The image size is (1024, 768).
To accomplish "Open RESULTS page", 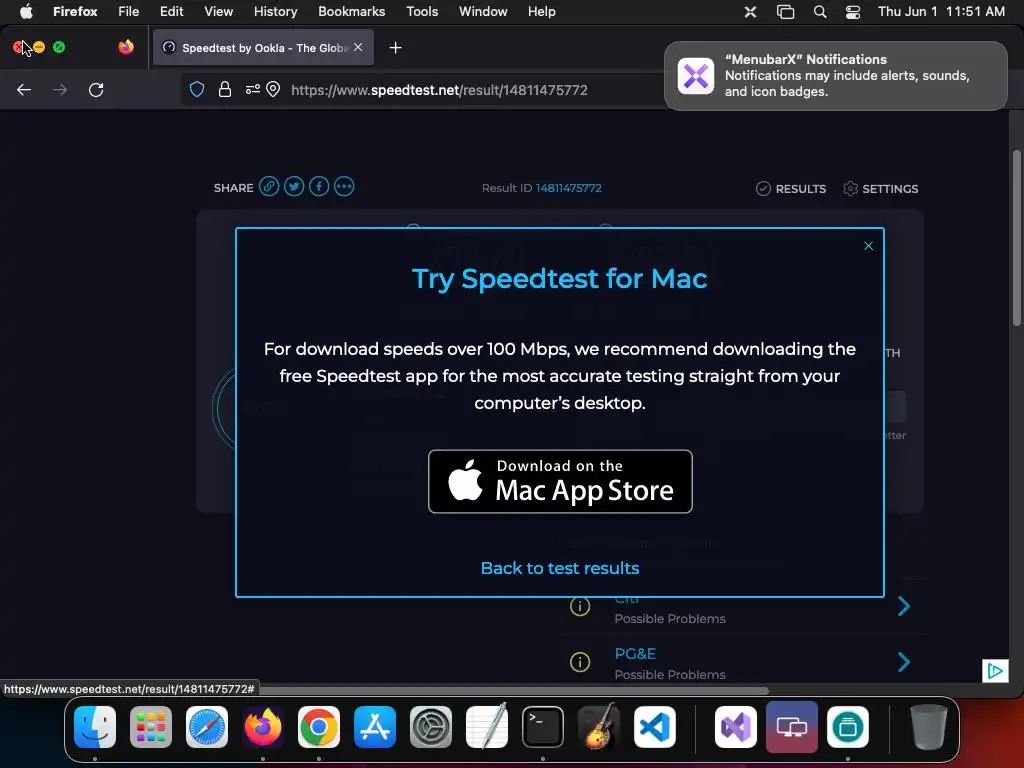I will (x=791, y=189).
